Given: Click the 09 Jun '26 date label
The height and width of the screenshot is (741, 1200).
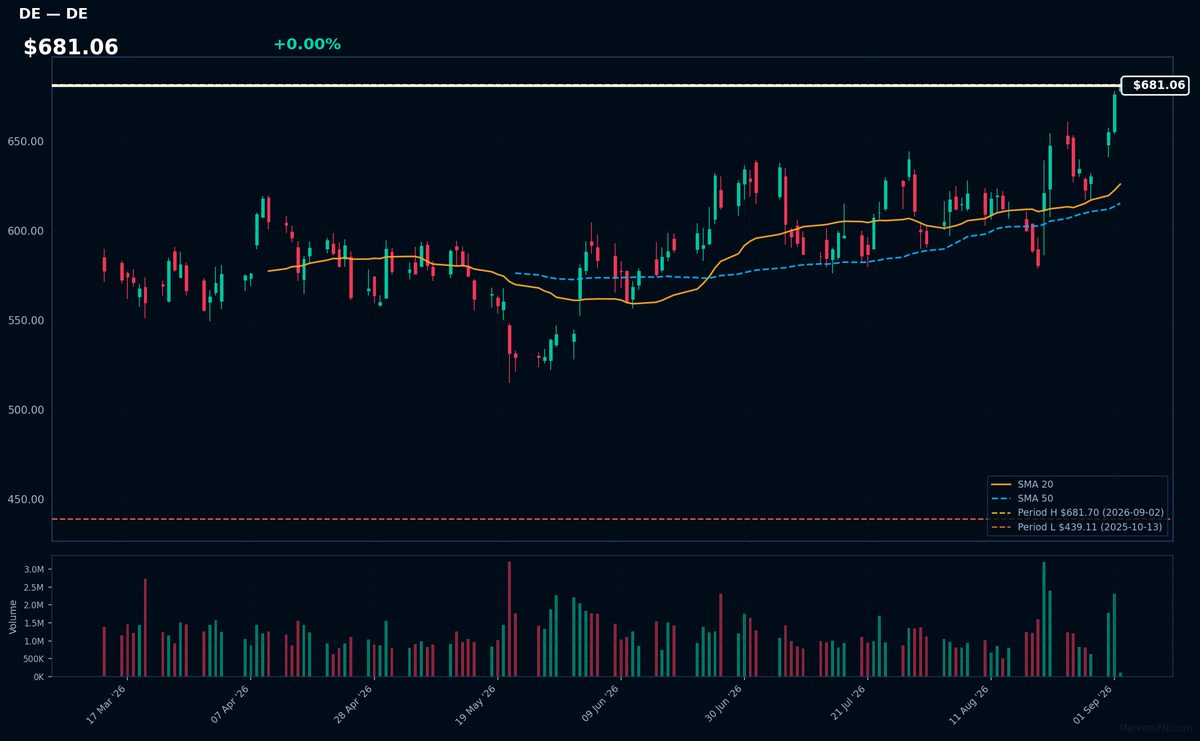Looking at the screenshot, I should [600, 705].
